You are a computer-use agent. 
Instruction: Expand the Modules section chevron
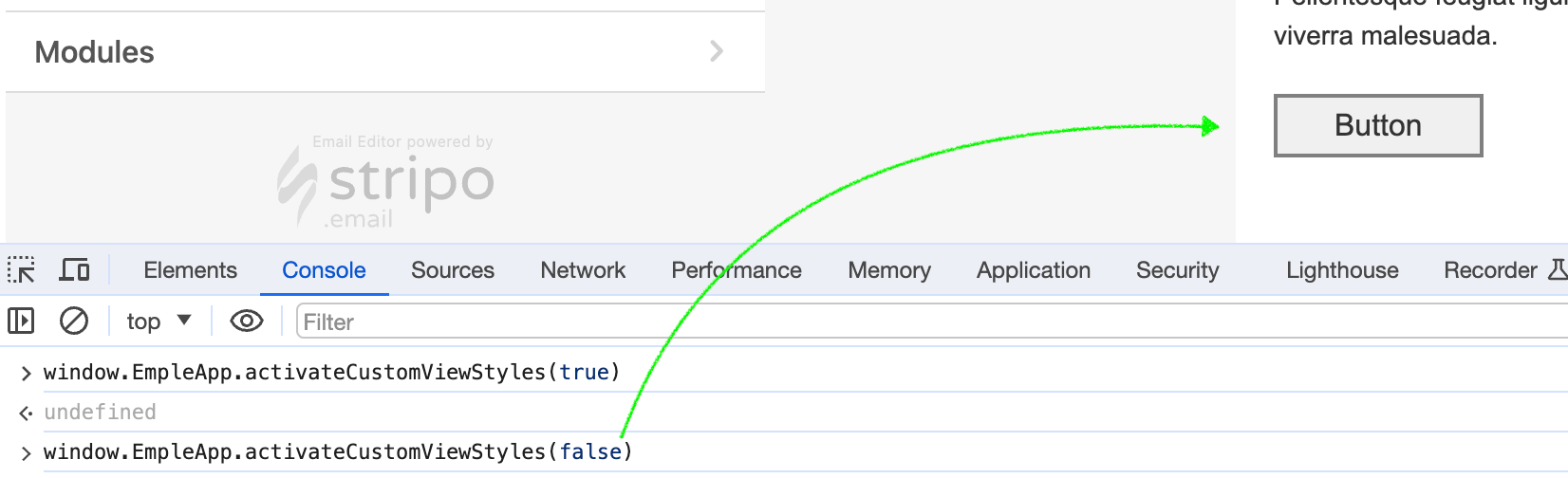click(717, 51)
